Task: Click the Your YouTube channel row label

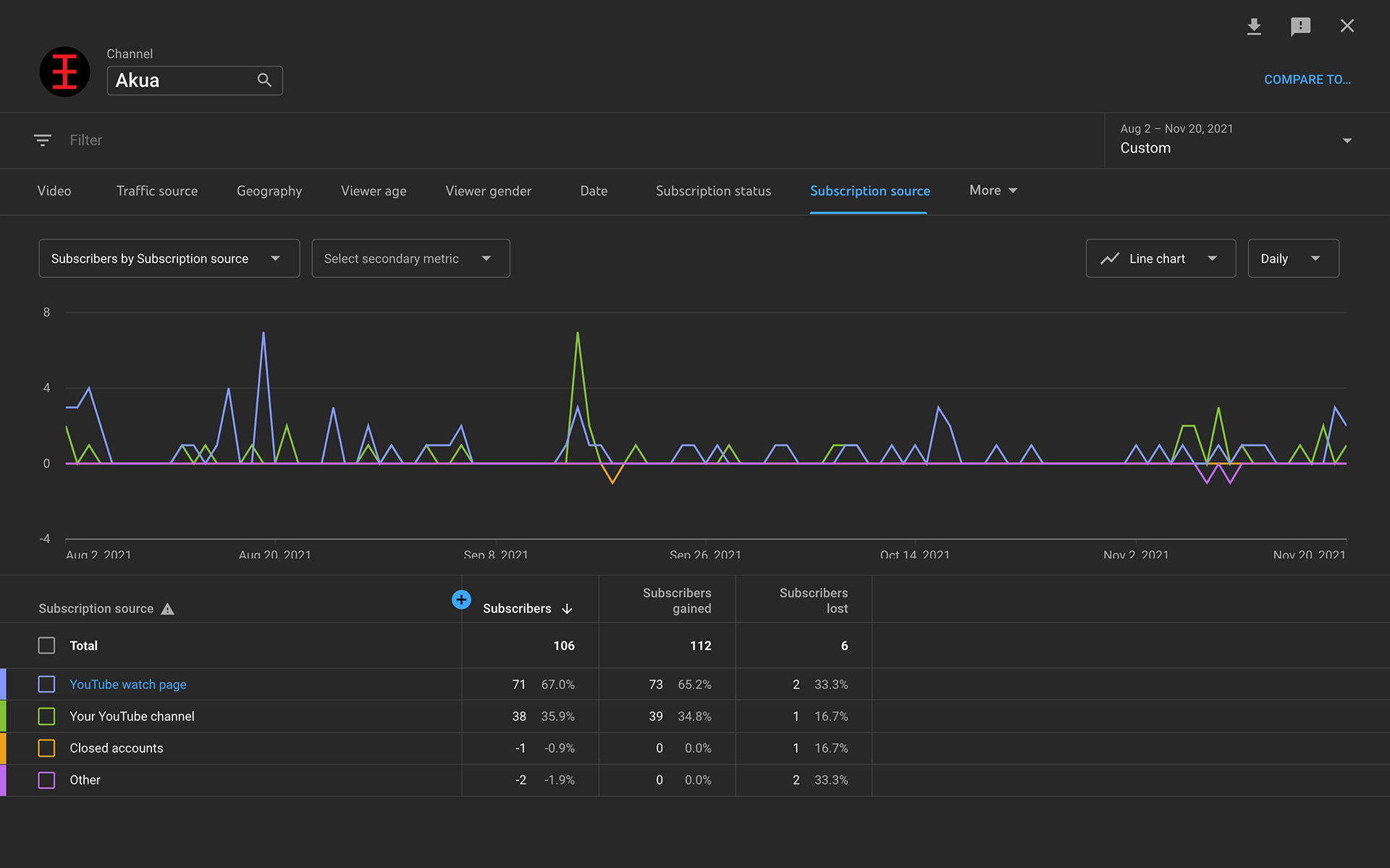Action: click(x=132, y=716)
